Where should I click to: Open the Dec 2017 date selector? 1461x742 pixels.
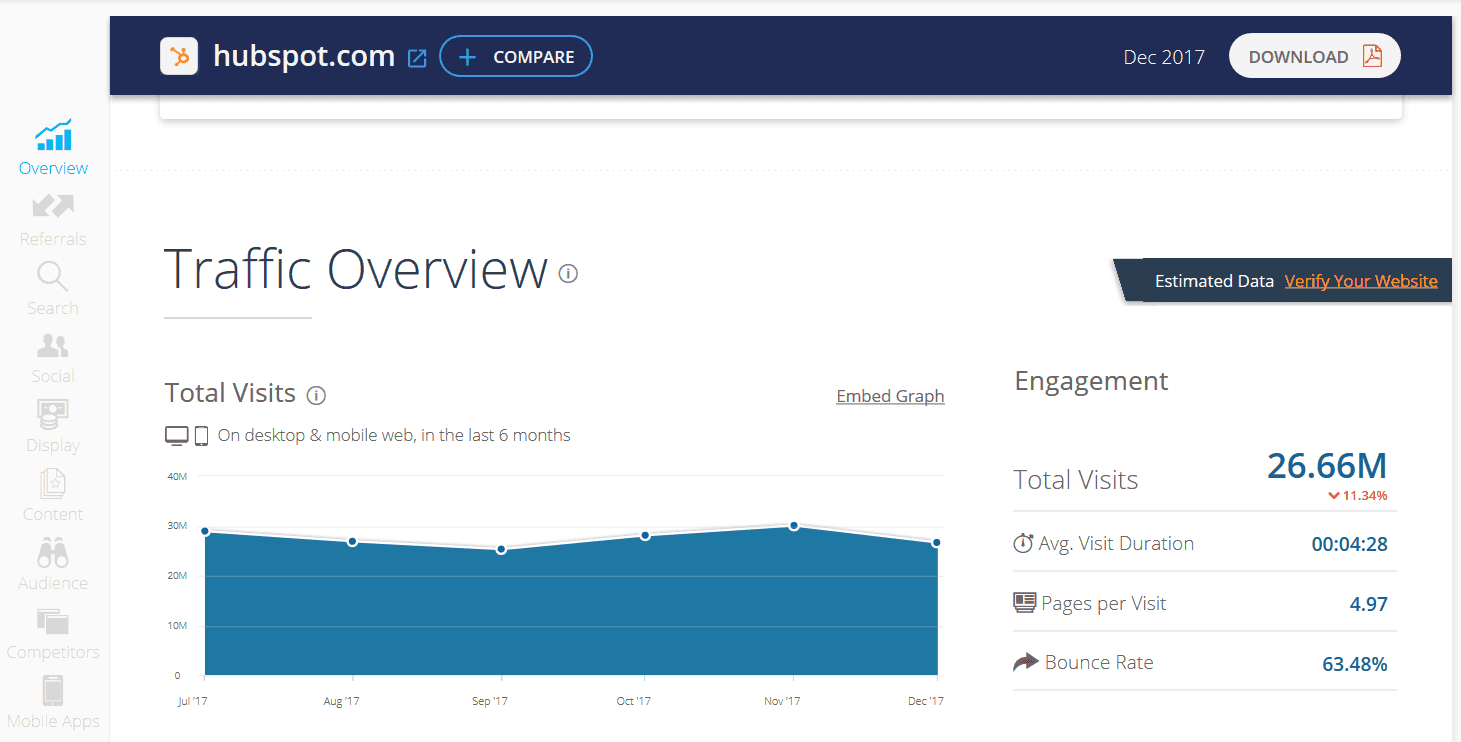pos(1163,57)
